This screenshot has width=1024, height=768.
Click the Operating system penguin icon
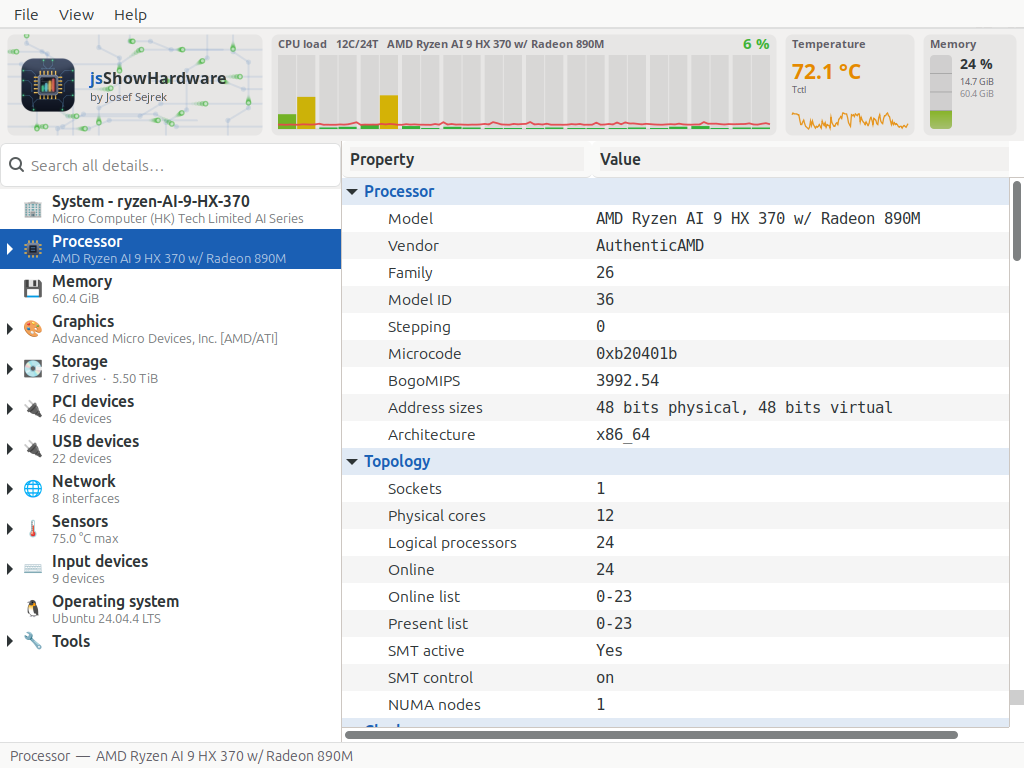[33, 609]
